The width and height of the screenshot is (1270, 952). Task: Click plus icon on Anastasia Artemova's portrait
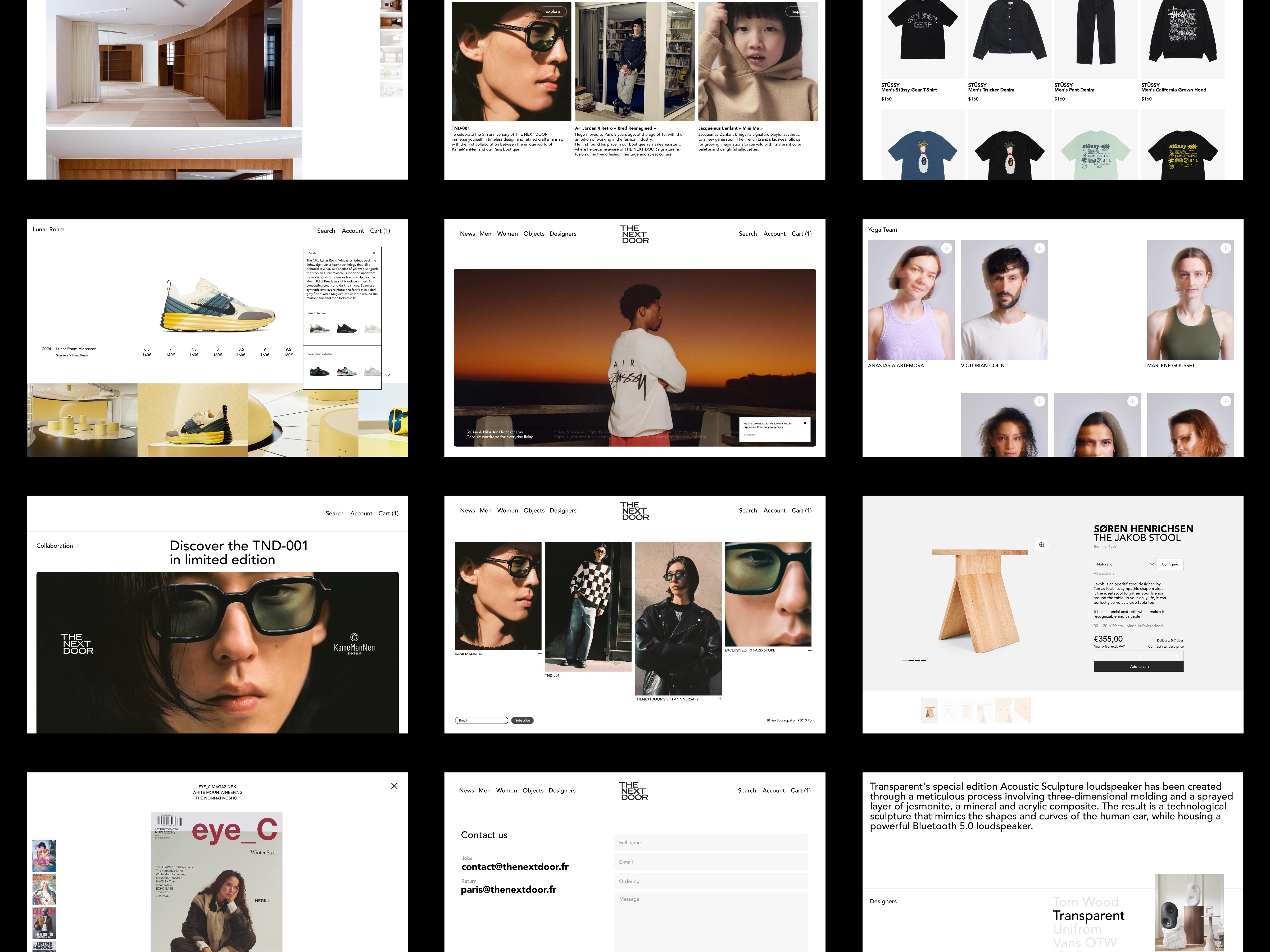click(x=947, y=248)
